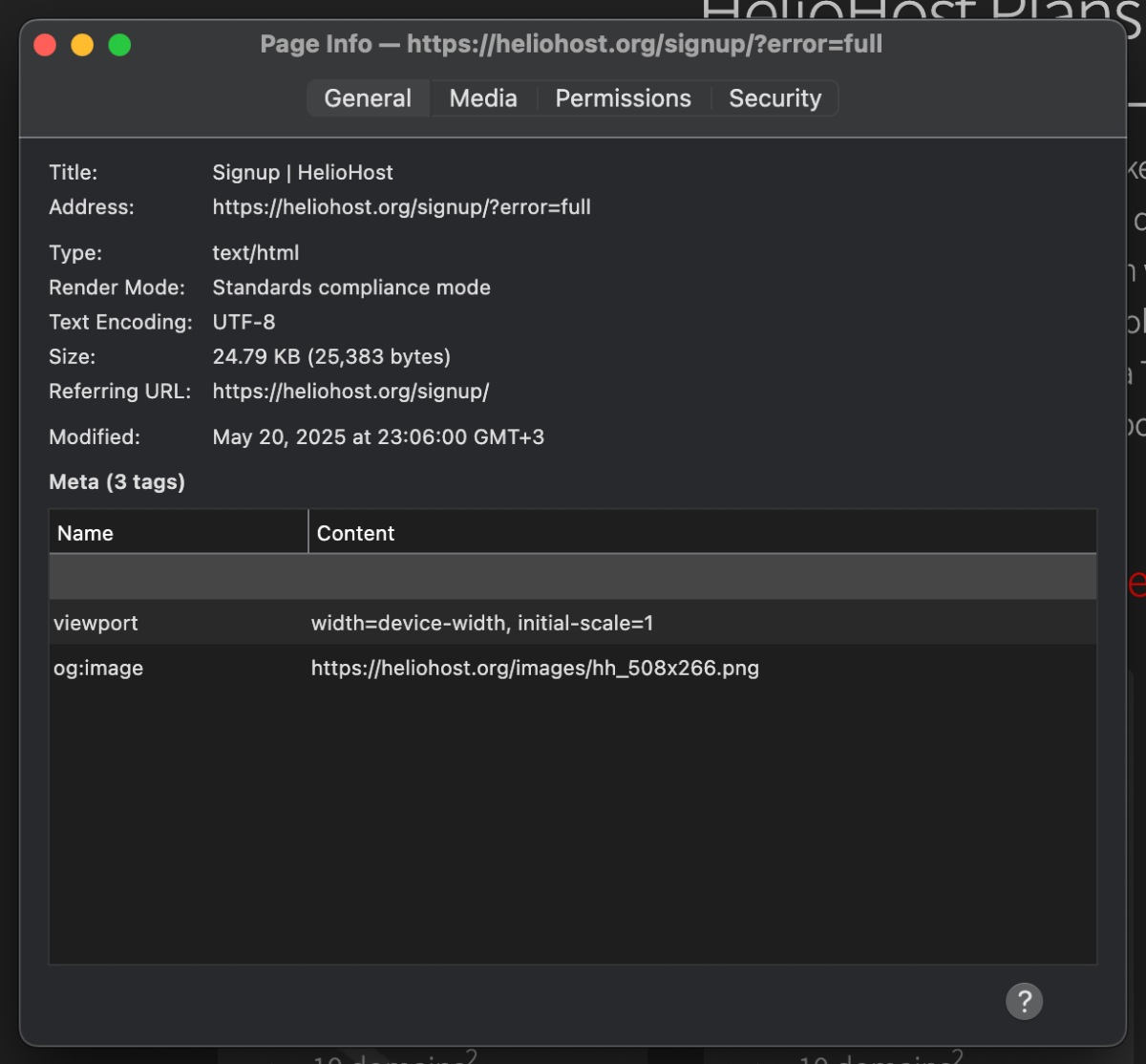The height and width of the screenshot is (1064, 1146).
Task: Click the 'Type:' label
Action: coord(75,253)
